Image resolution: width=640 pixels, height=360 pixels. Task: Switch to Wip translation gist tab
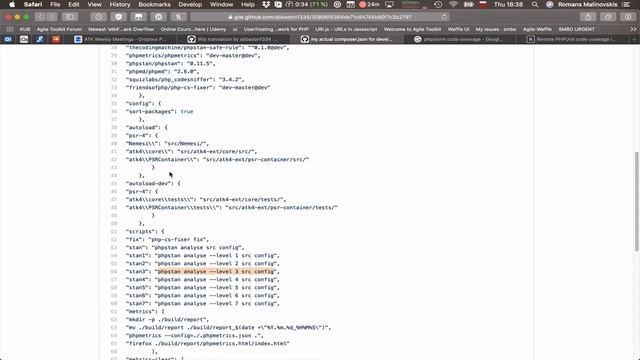coord(233,39)
